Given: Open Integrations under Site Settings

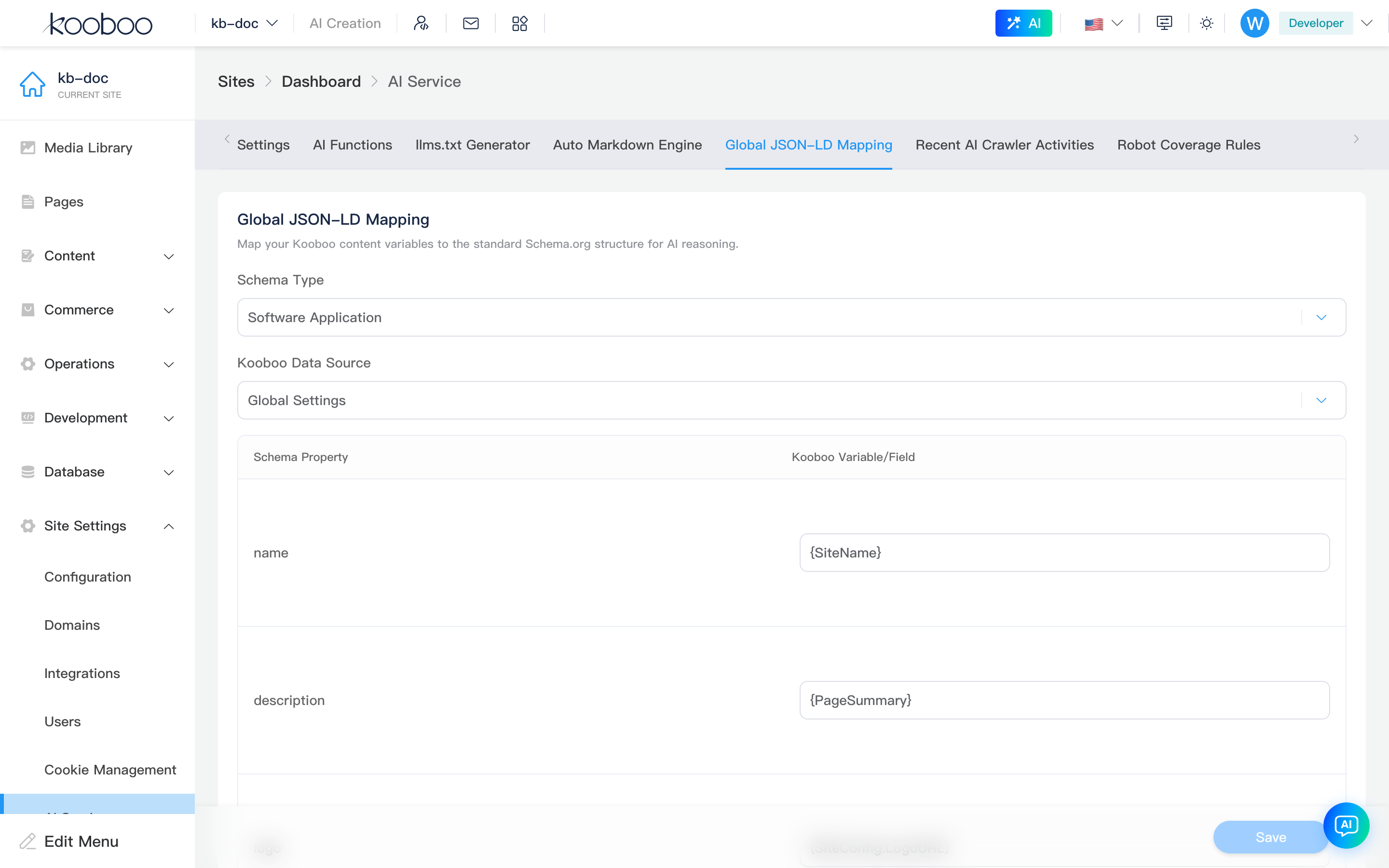Looking at the screenshot, I should 82,673.
